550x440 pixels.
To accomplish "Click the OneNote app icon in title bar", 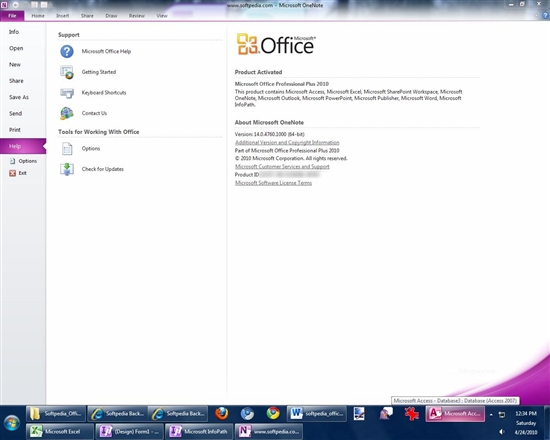I will coord(4,5).
